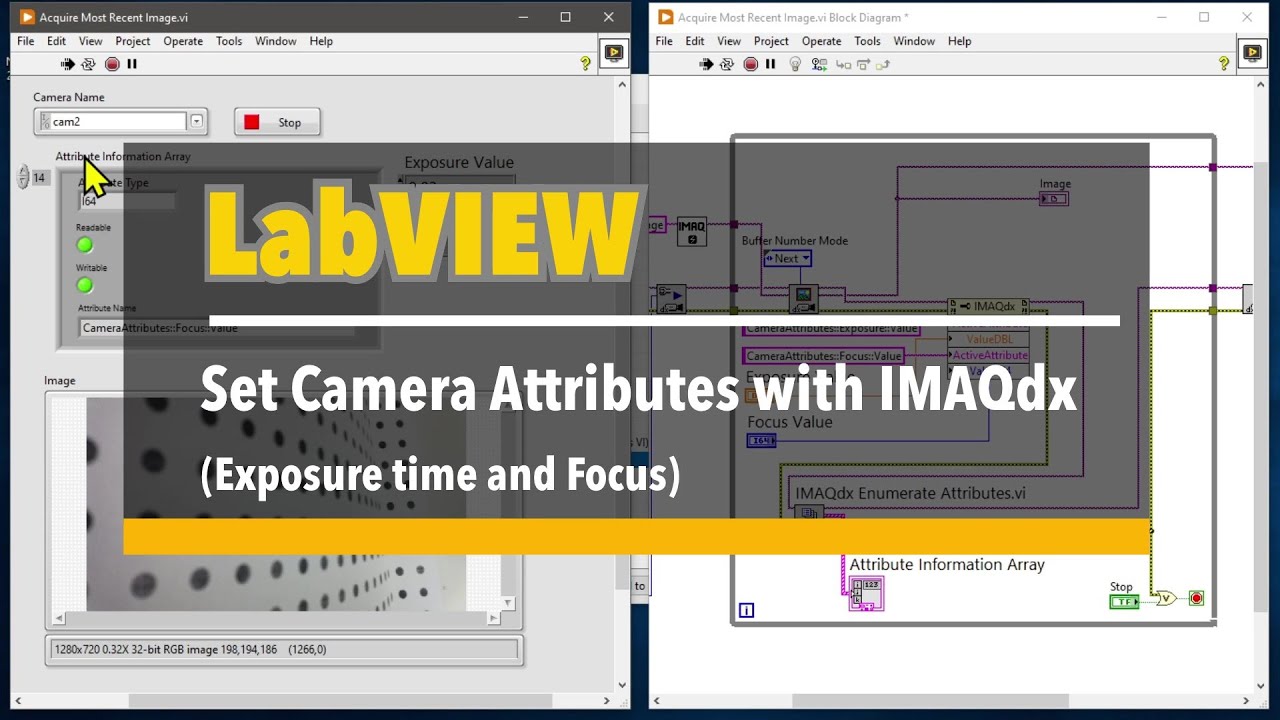Open the Buffer Number Mode 'Next' enum dropdown
The image size is (1280, 720).
pos(787,258)
